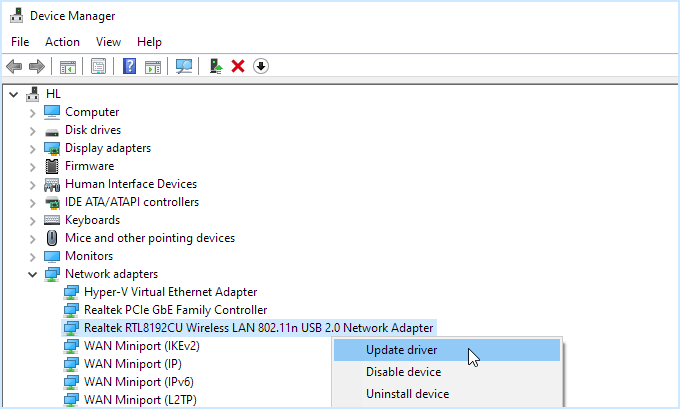Click the Network adapters category icon
This screenshot has height=409, width=680.
52,275
